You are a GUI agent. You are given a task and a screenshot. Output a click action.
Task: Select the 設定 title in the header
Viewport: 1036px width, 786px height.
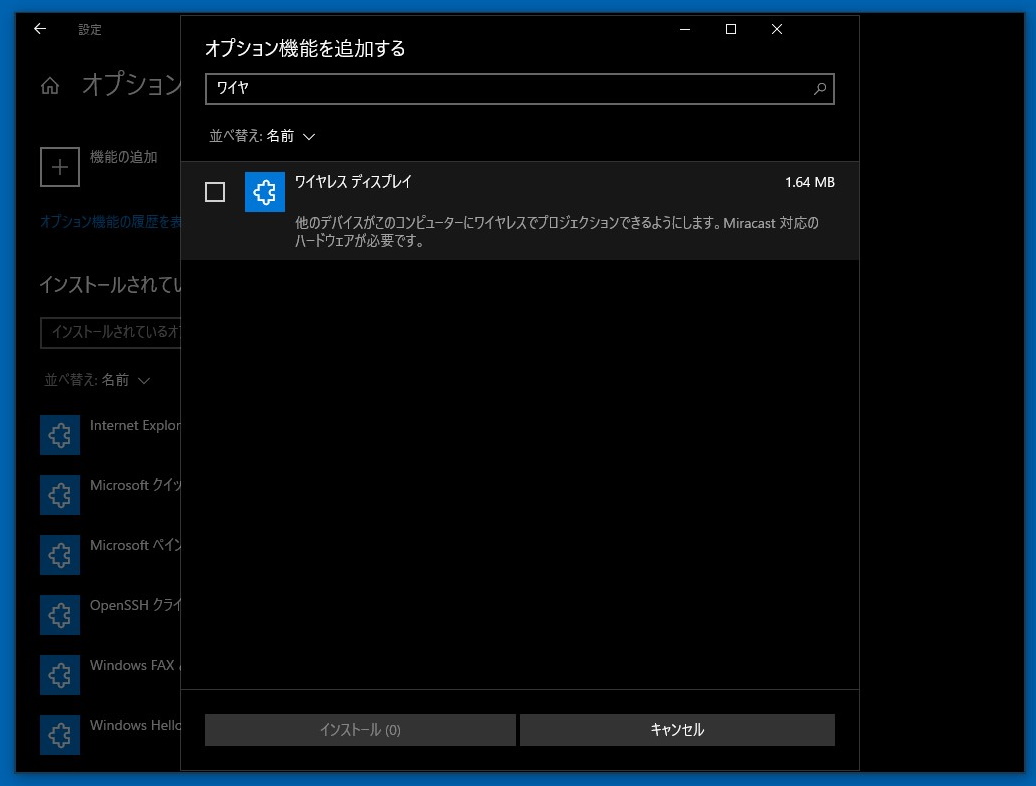pyautogui.click(x=90, y=30)
